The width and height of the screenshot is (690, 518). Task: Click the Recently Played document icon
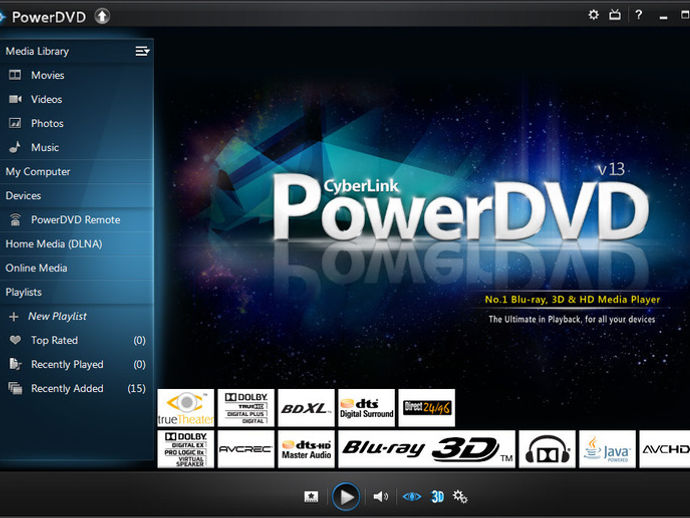[x=15, y=364]
